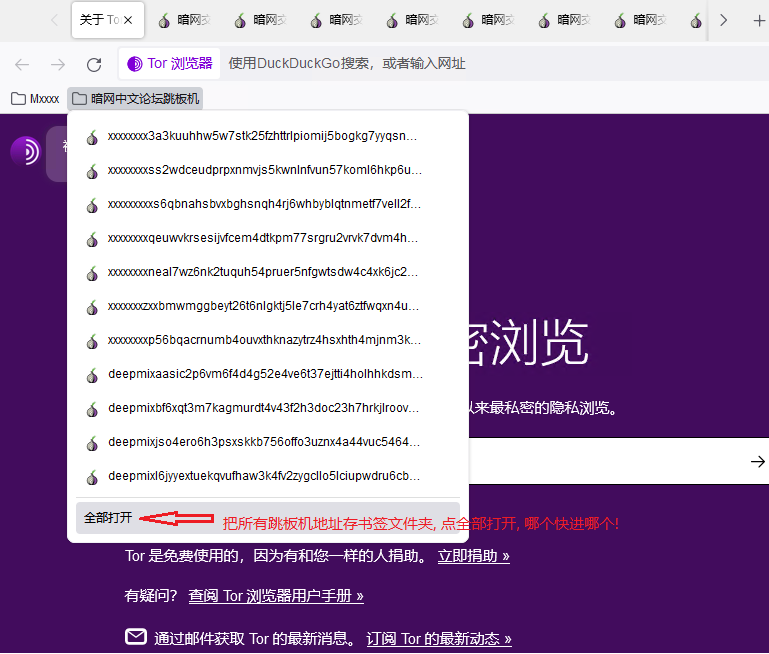Click the 立即捐助 donate link
Screen dimensions: 769x654
(x=473, y=556)
